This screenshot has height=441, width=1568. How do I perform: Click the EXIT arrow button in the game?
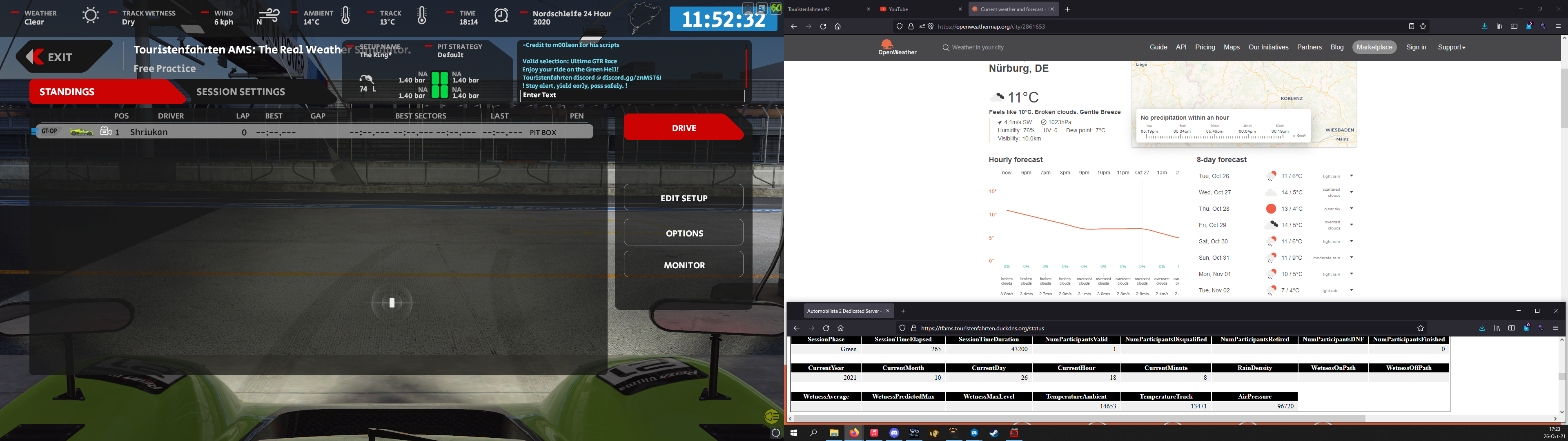[x=64, y=57]
